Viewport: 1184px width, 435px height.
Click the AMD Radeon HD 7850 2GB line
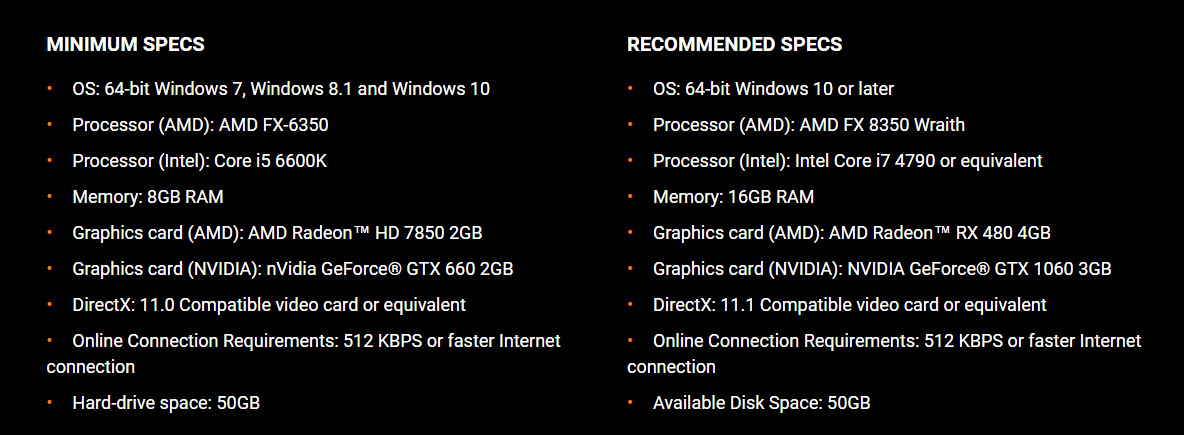pos(277,233)
